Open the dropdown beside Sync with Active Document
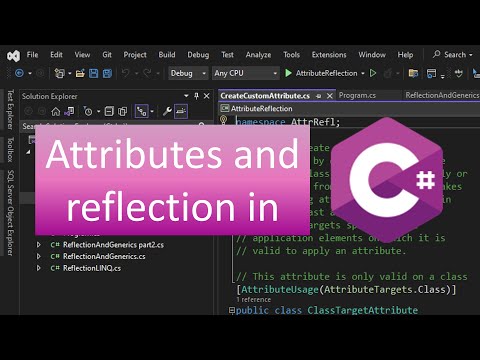Screen dimensions: 480x360 [x=152, y=112]
